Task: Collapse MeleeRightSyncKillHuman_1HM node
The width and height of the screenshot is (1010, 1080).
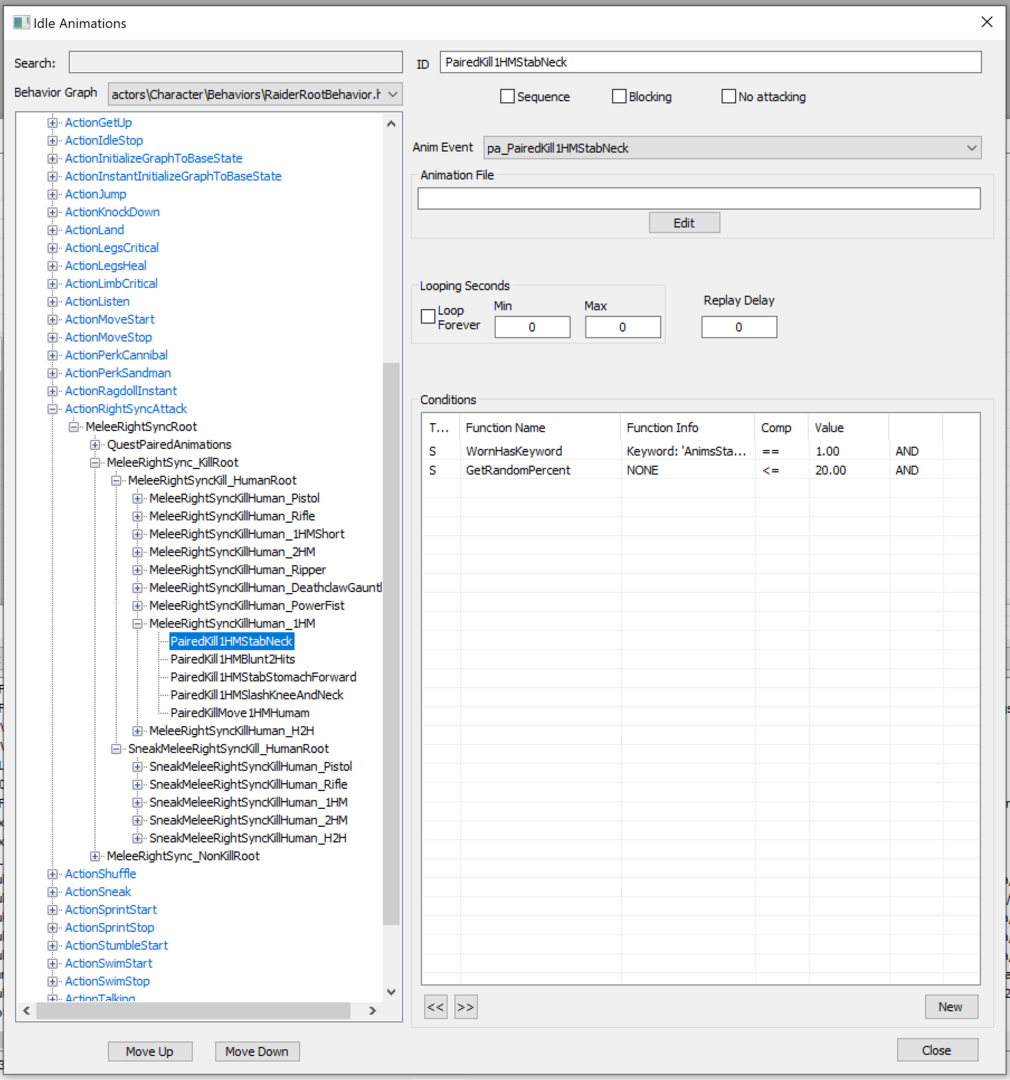Action: [x=137, y=624]
